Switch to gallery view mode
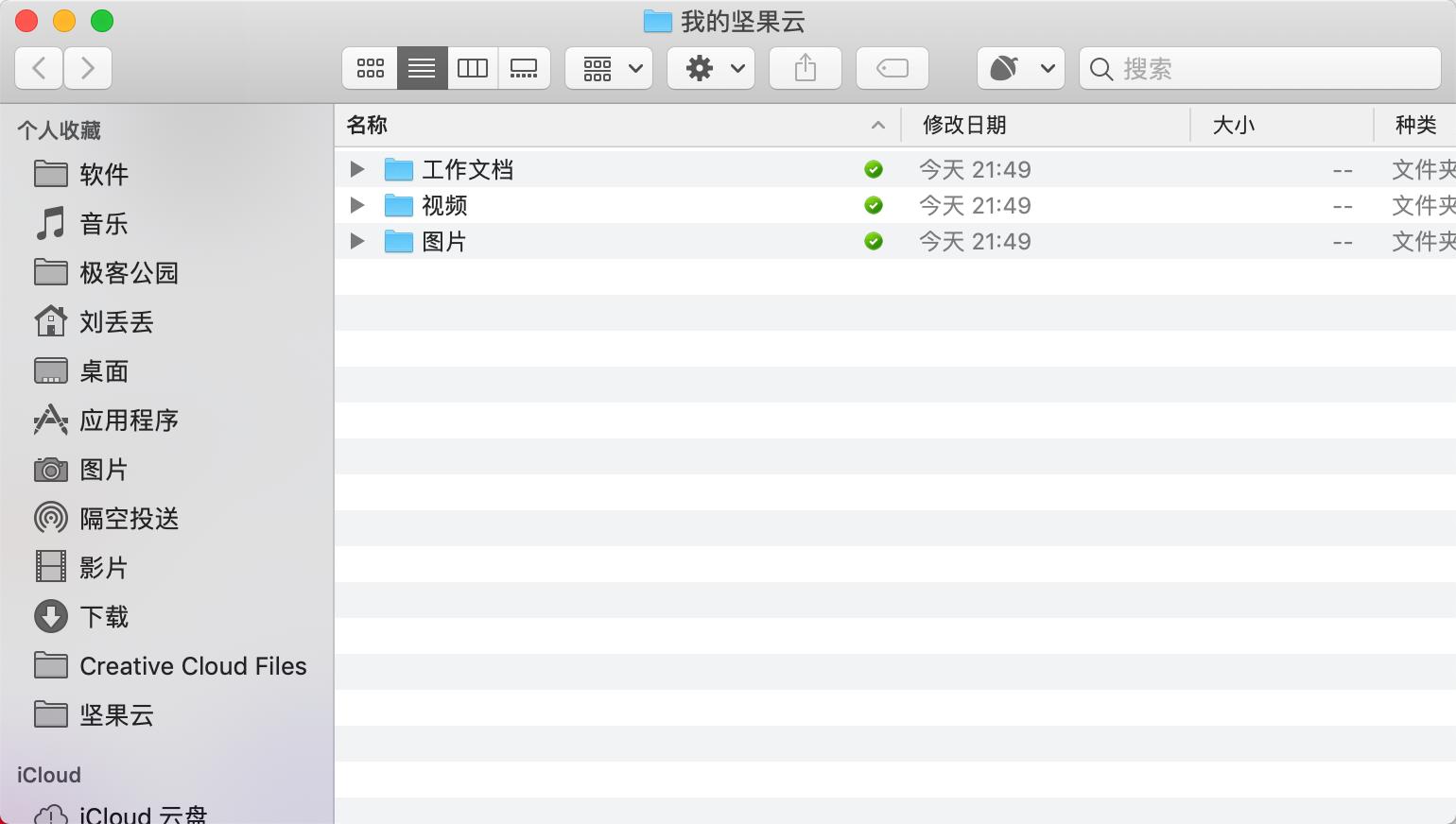The height and width of the screenshot is (824, 1456). [524, 68]
